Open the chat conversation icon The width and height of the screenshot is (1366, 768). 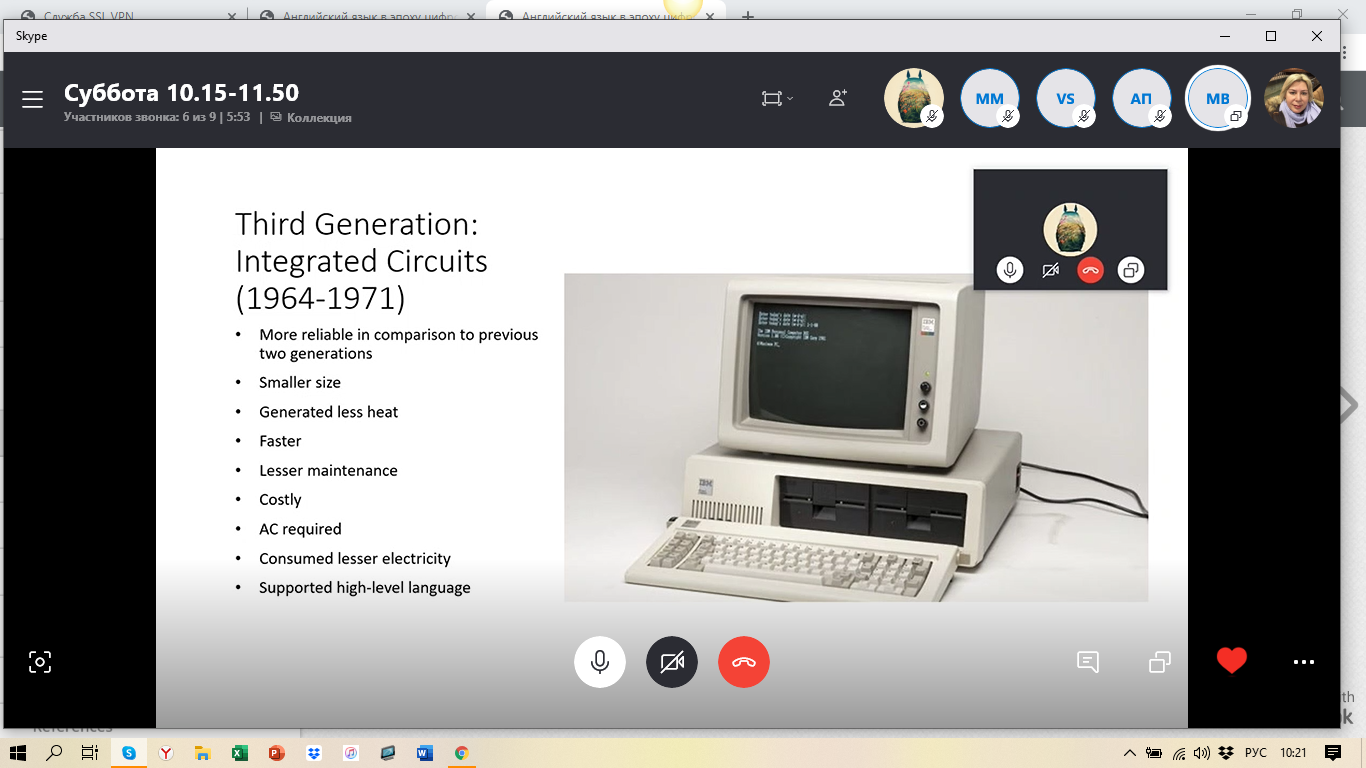click(x=1087, y=662)
